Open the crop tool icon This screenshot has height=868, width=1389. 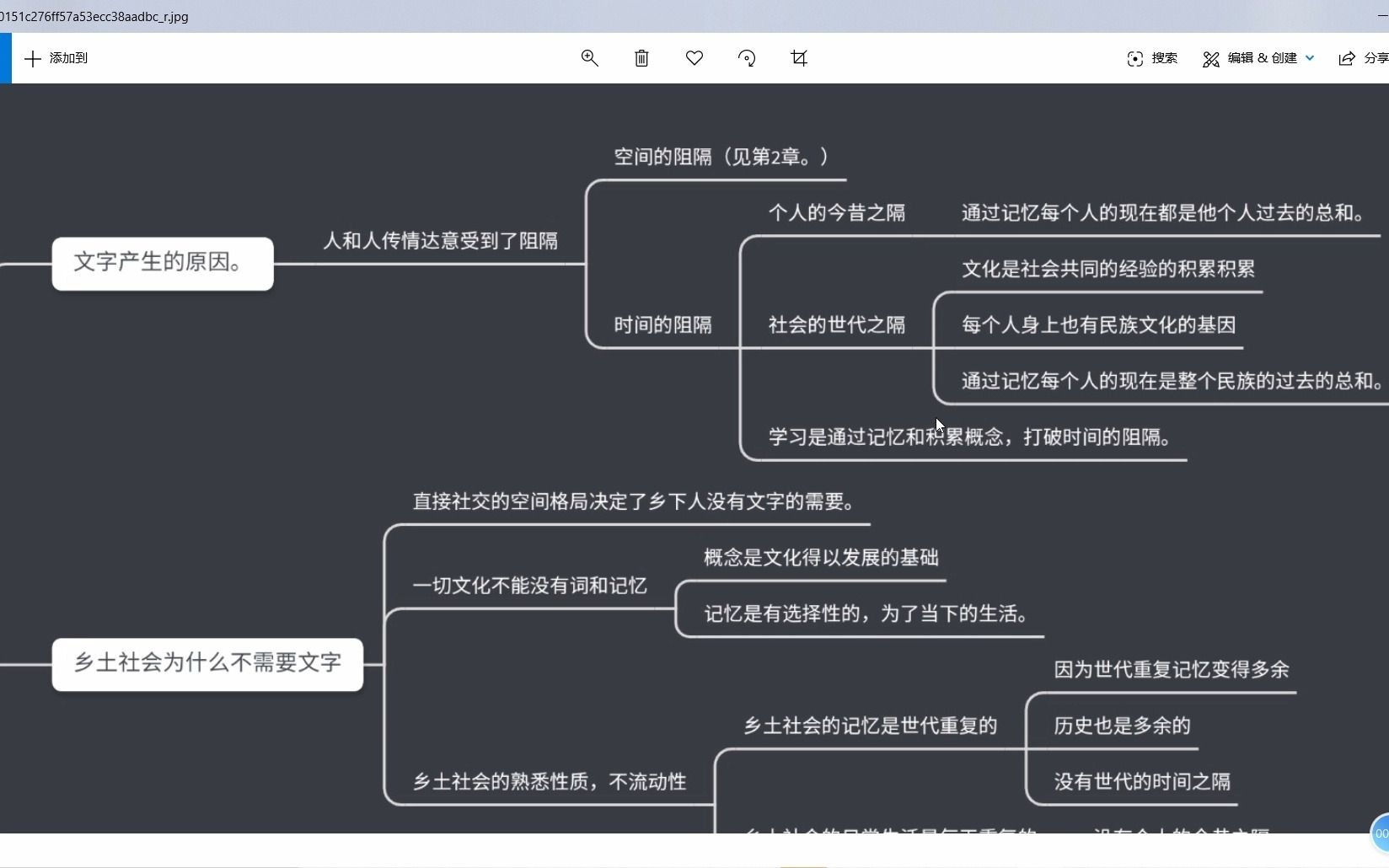coord(799,58)
